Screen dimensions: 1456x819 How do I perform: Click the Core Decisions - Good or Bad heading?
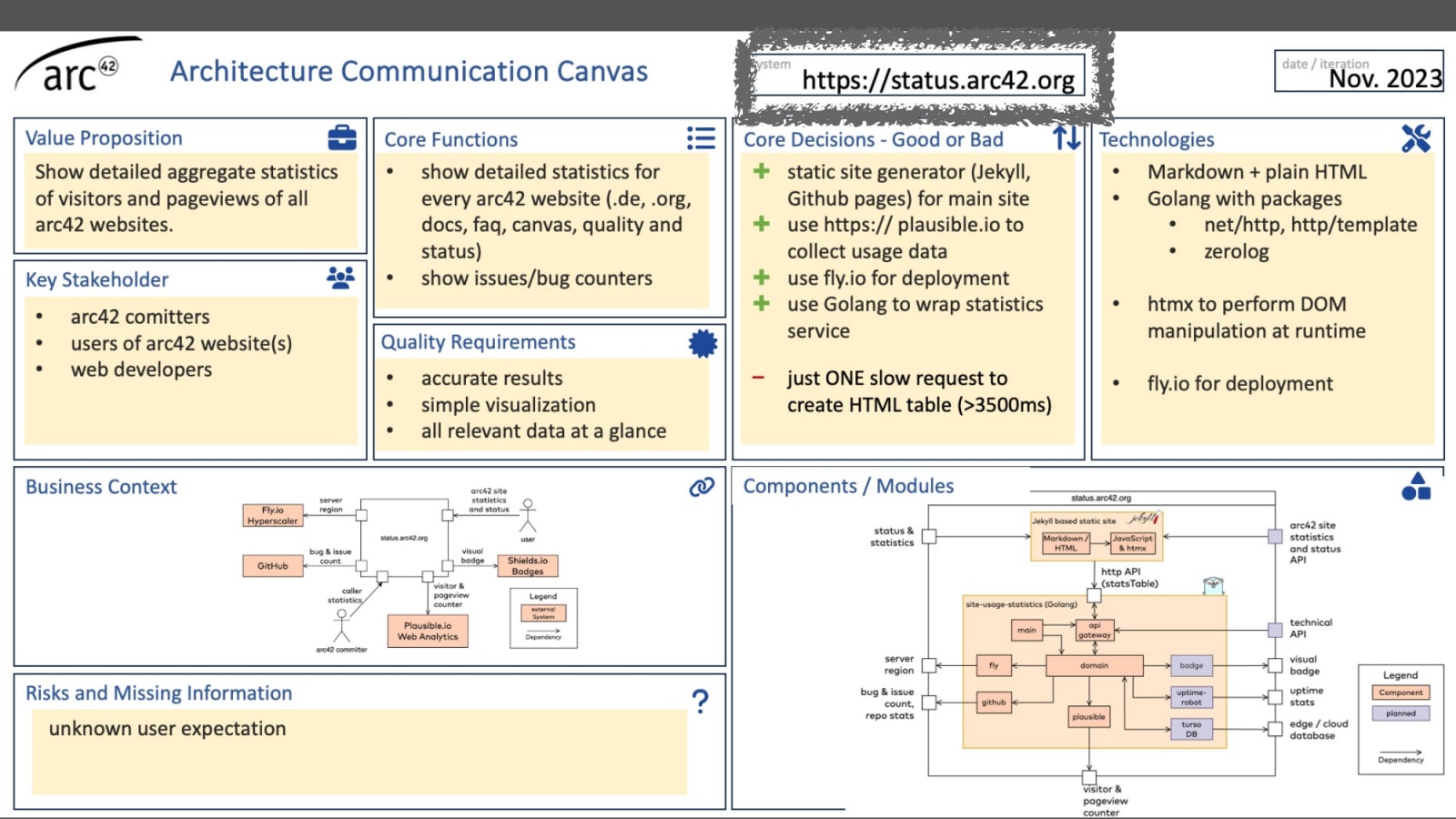tap(874, 139)
